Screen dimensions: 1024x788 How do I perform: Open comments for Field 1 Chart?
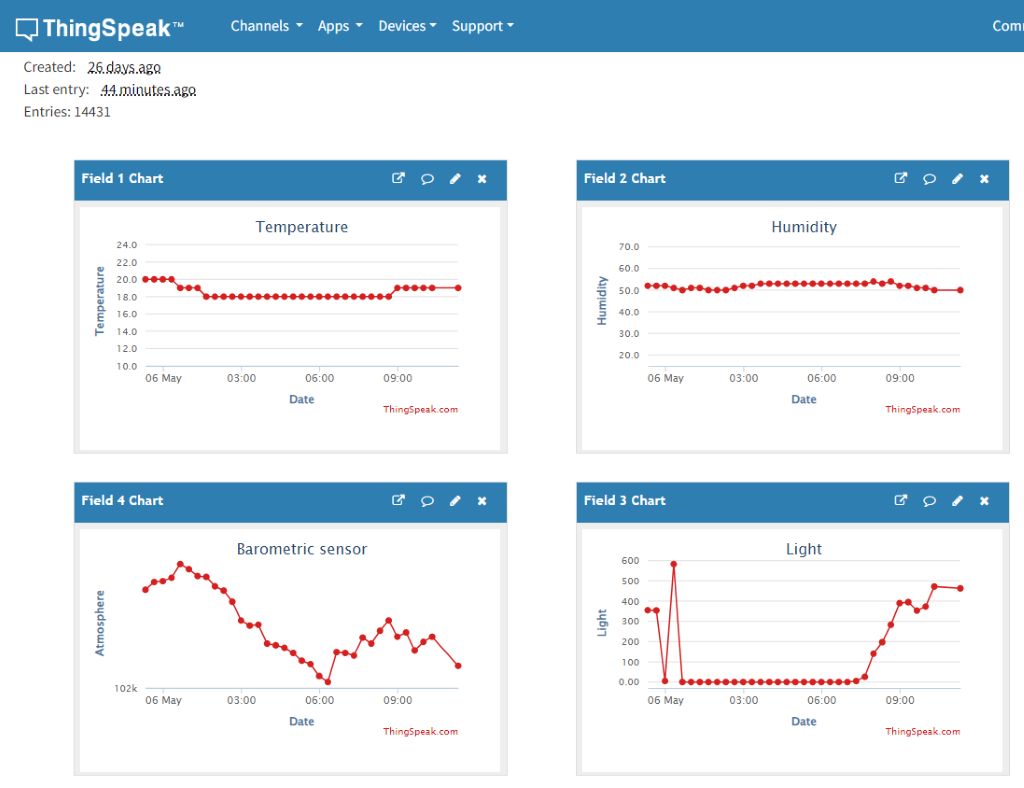click(427, 179)
